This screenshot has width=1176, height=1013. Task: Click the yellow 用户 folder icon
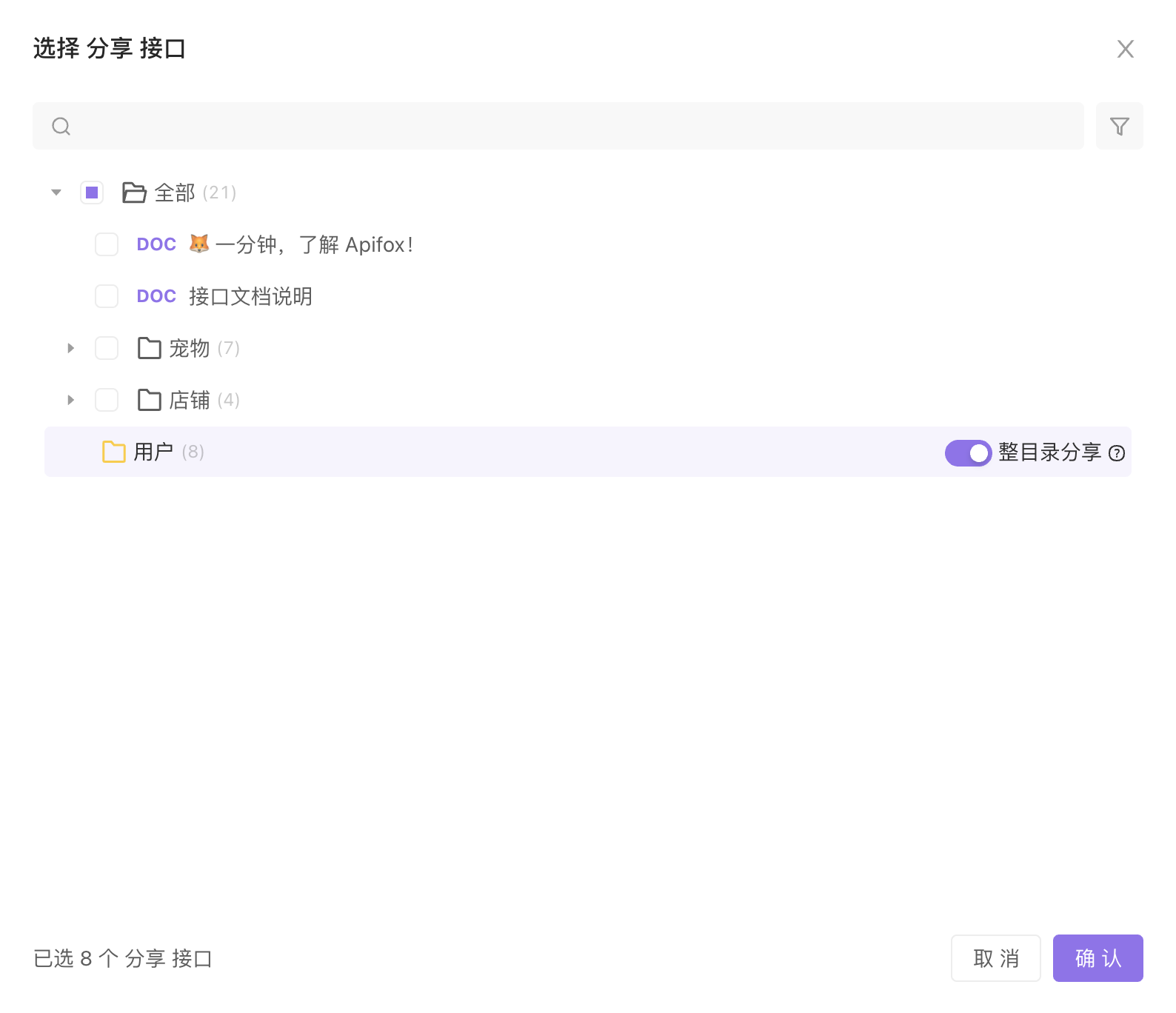point(113,452)
